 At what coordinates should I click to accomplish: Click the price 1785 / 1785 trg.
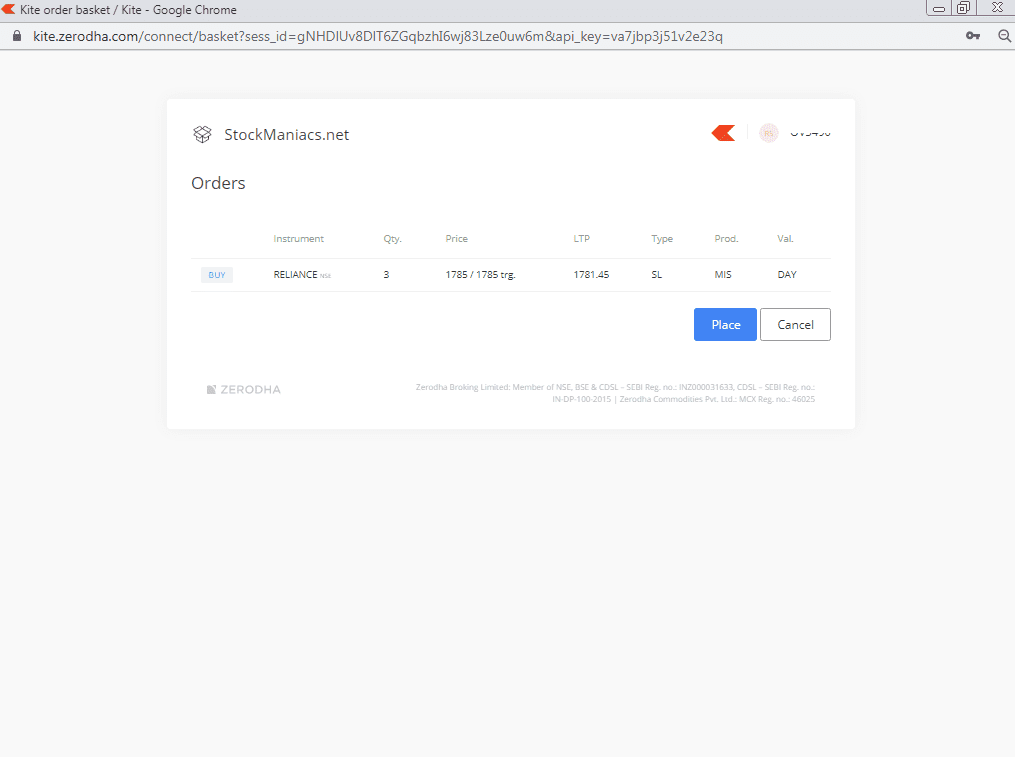tap(480, 275)
